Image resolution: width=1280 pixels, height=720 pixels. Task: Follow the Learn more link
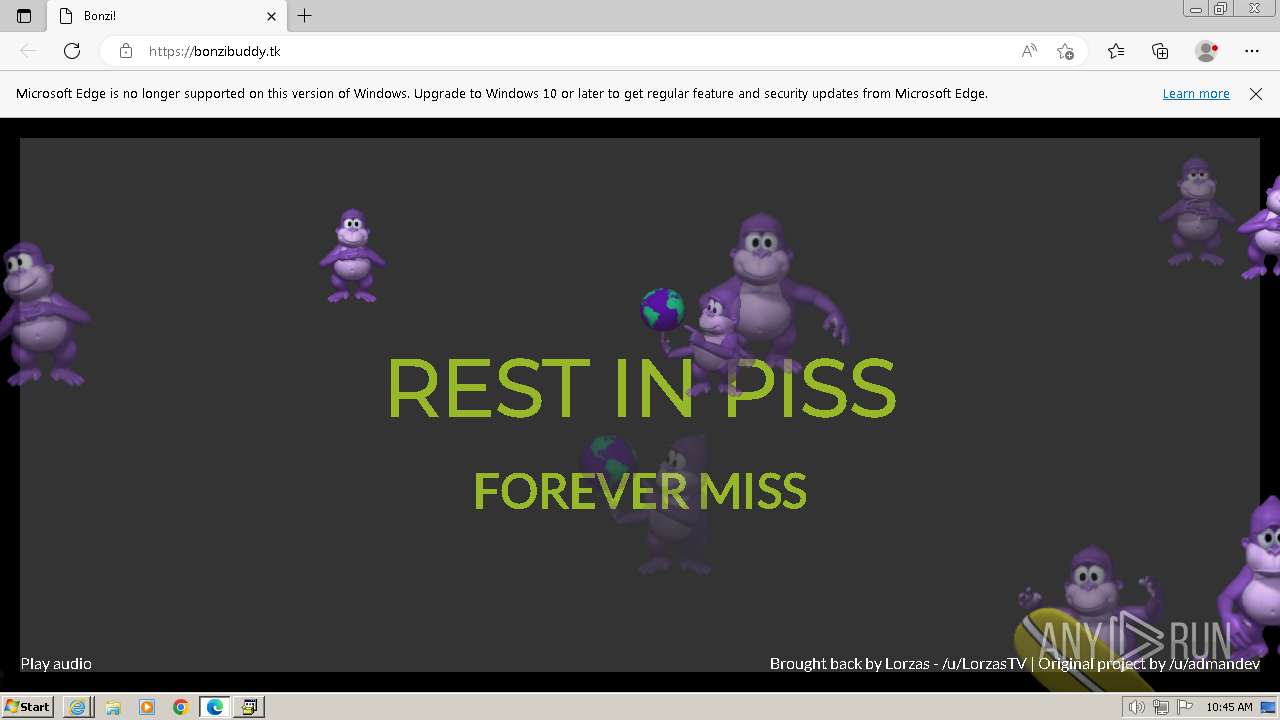[x=1196, y=94]
